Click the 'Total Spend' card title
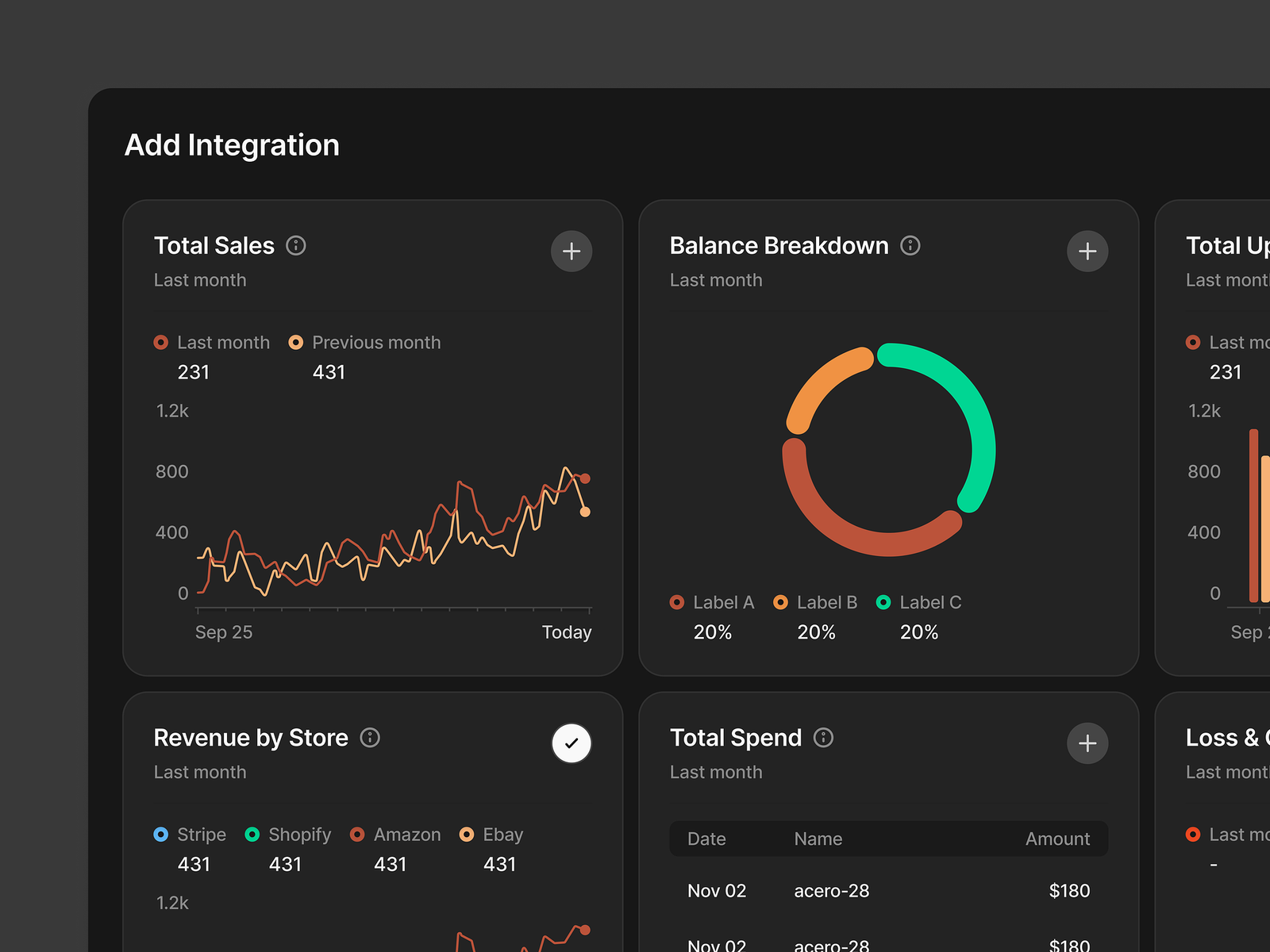This screenshot has width=1270, height=952. (736, 738)
